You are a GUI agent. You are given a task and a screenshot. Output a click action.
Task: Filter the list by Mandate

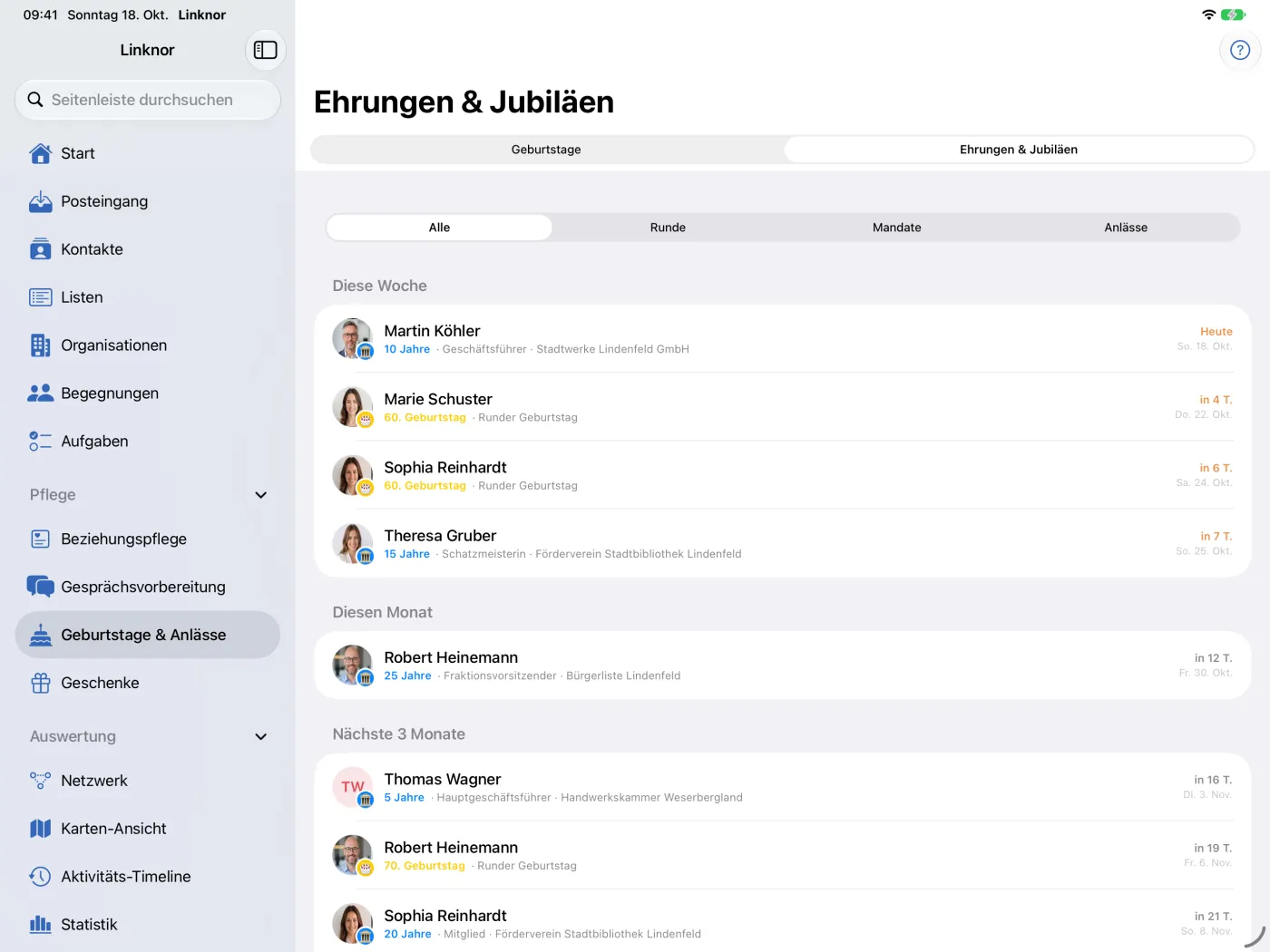(897, 228)
